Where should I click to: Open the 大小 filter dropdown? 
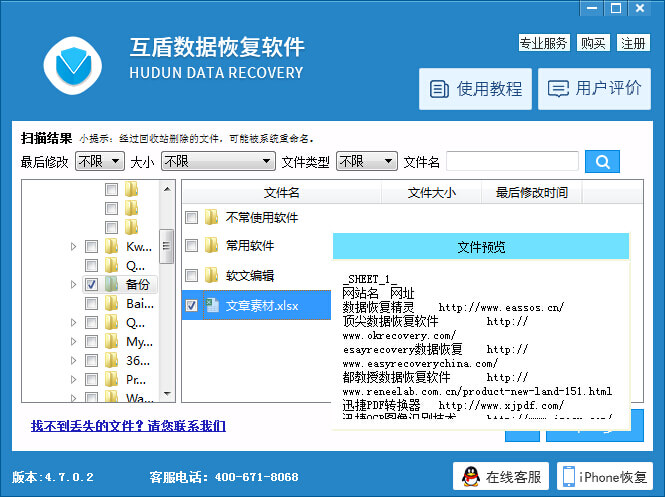[x=218, y=162]
